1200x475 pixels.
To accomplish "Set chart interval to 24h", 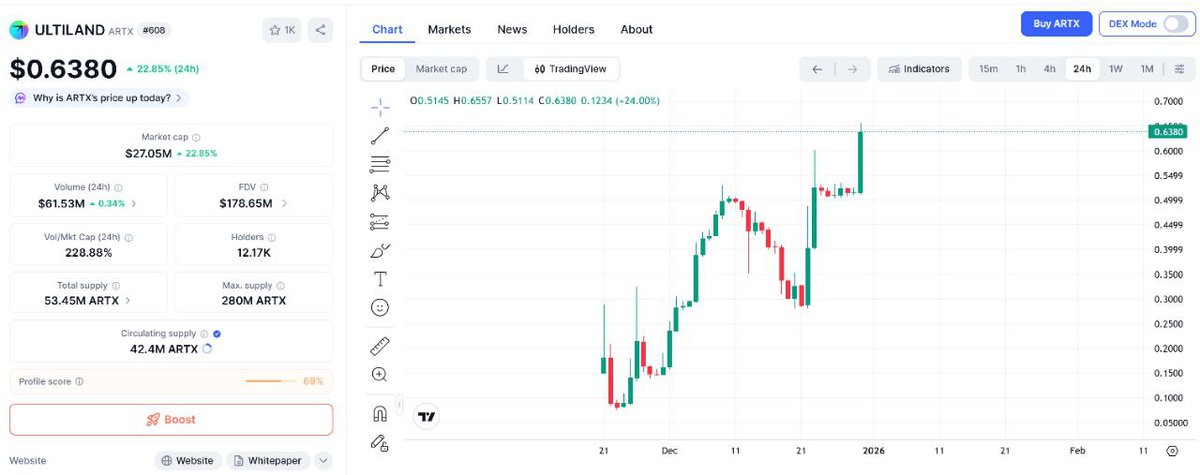I will 1082,69.
